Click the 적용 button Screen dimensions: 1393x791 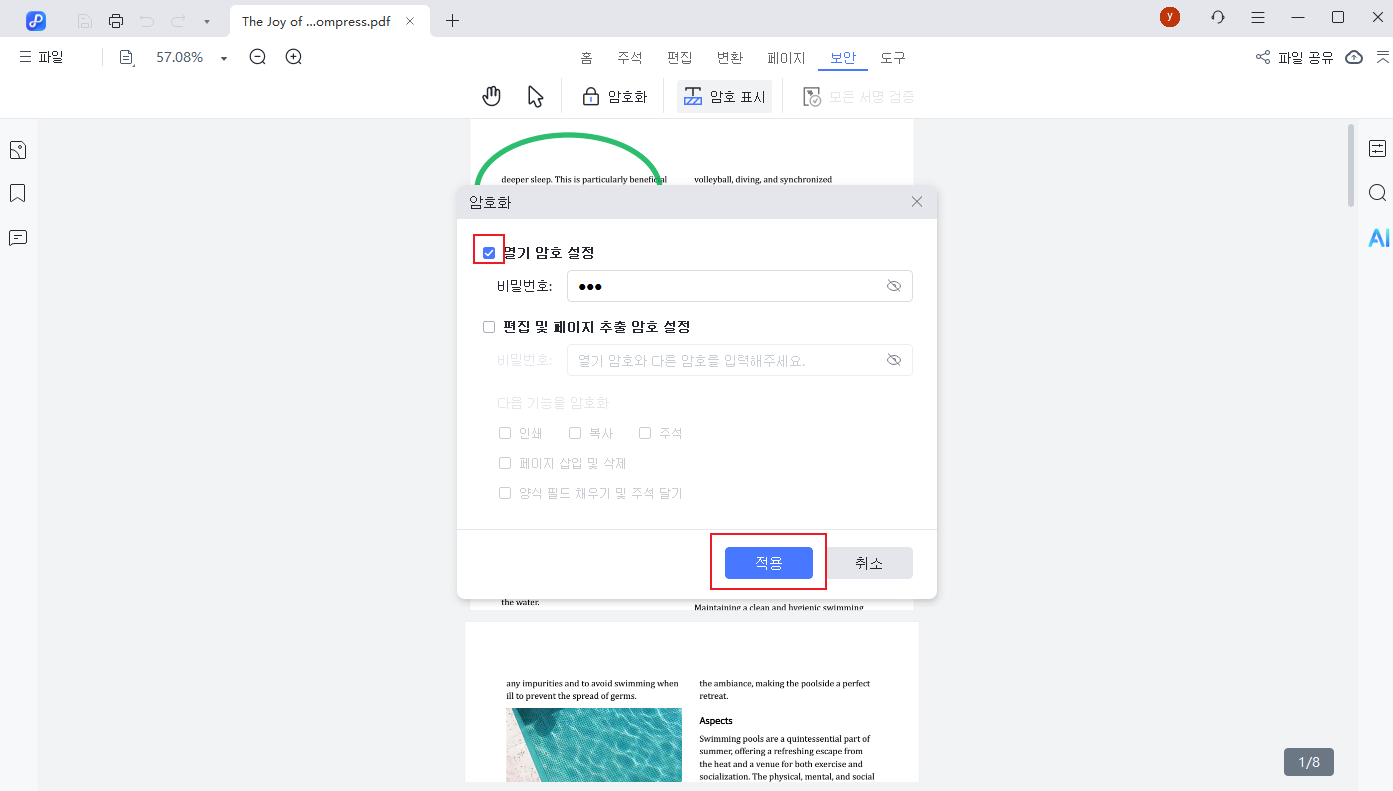click(x=768, y=563)
